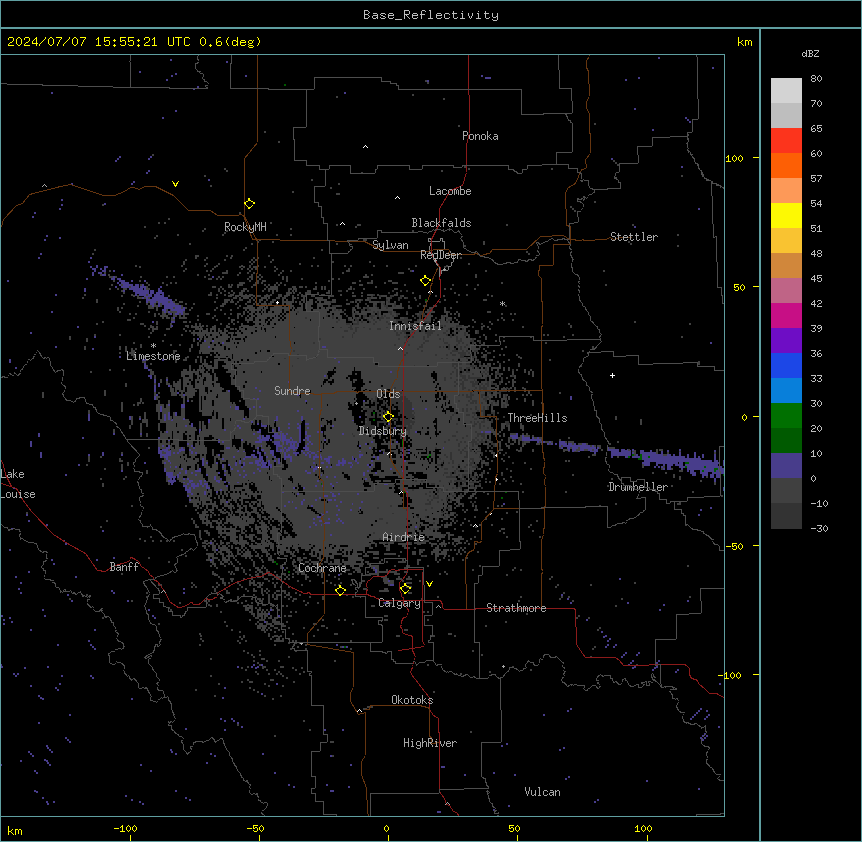This screenshot has width=862, height=842.
Task: Click the Airdrie city label
Action: [403, 537]
